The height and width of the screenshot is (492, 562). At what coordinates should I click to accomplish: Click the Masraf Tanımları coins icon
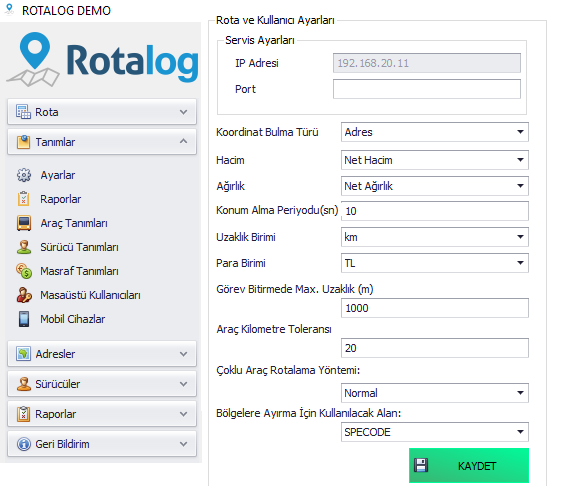tap(24, 271)
